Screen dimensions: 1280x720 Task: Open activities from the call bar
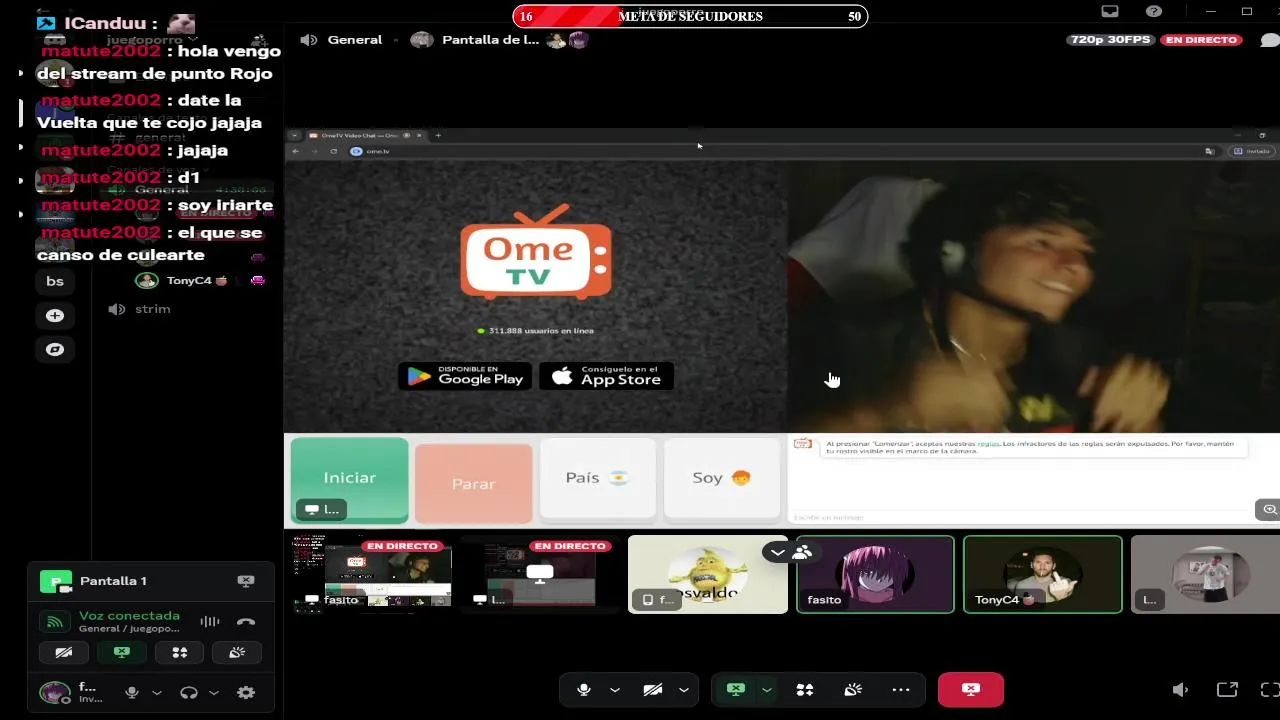pyautogui.click(x=805, y=690)
